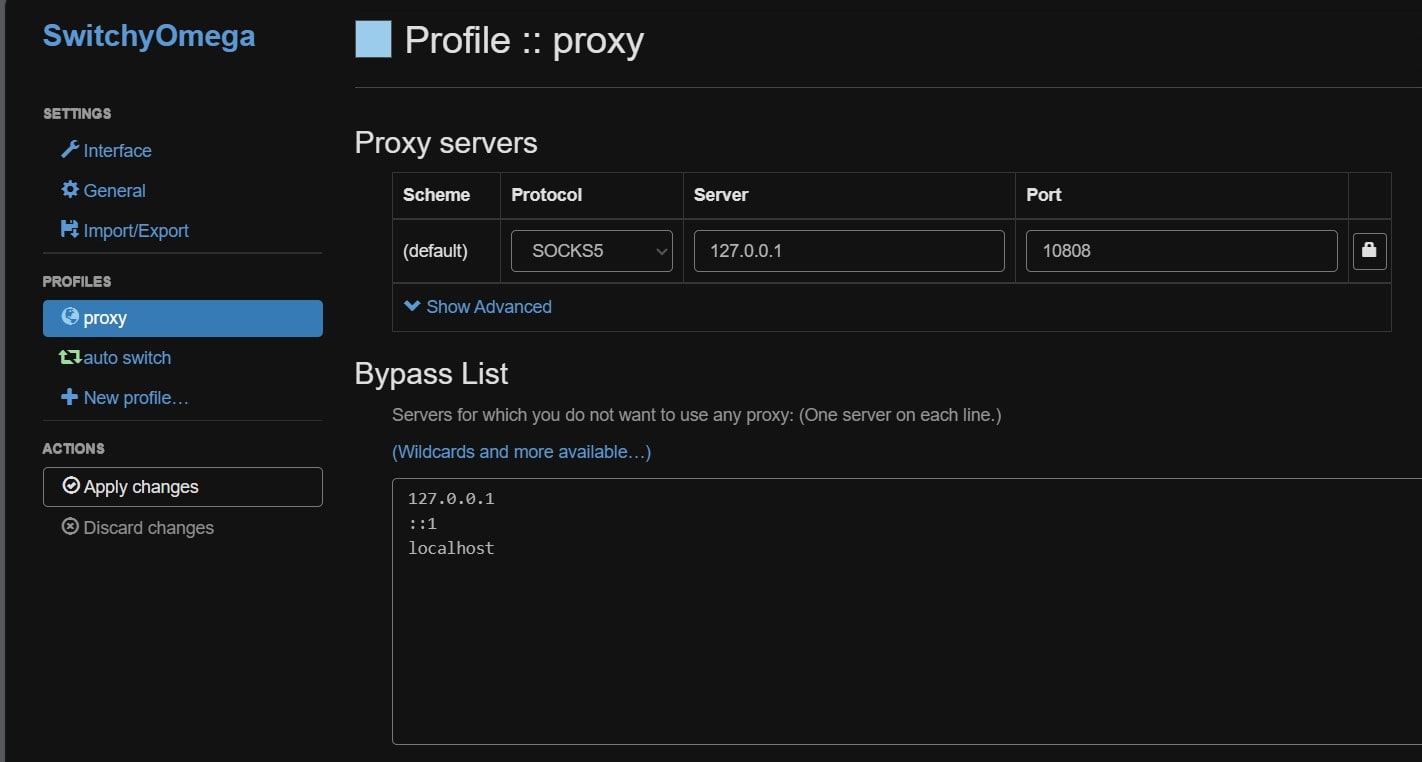Open the Interface settings page
This screenshot has height=762, width=1422.
tap(106, 150)
